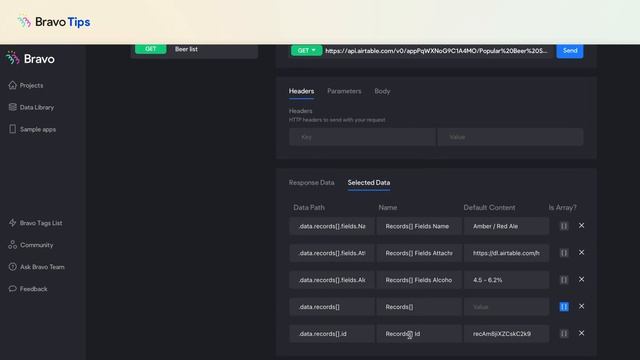Open Sample apps in sidebar

[32, 129]
